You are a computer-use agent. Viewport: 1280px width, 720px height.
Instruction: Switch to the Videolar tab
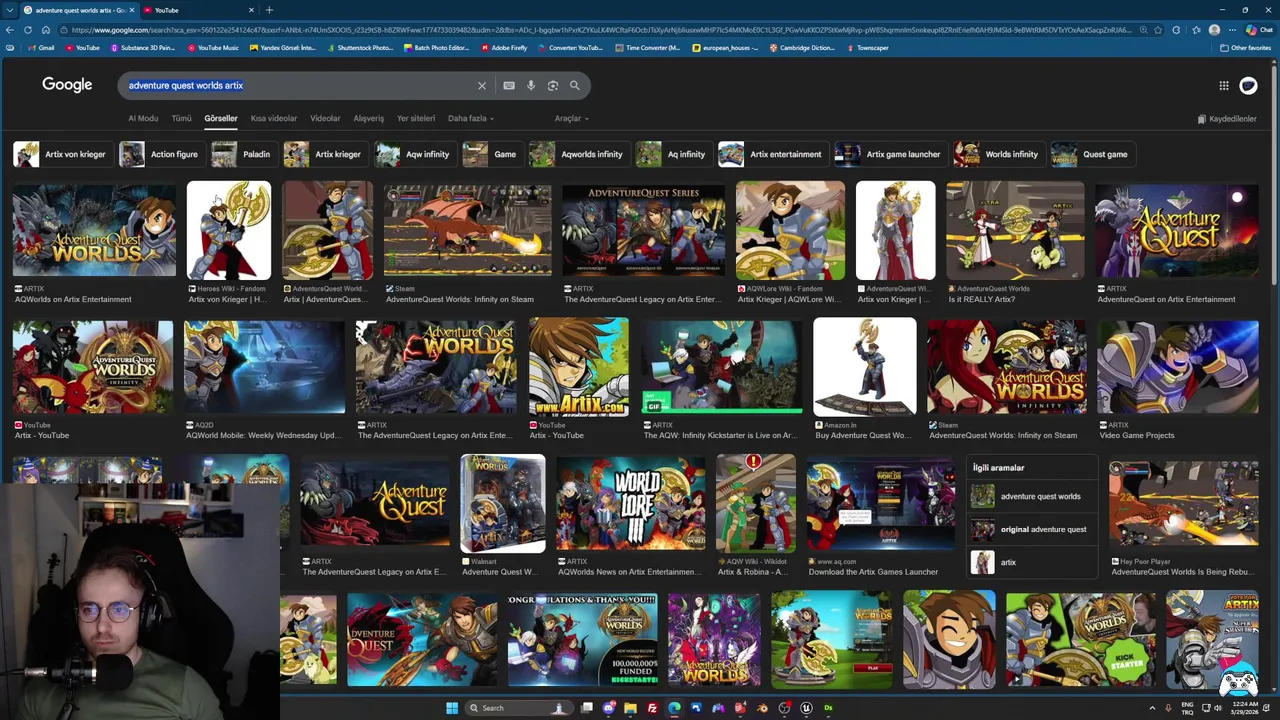(x=325, y=118)
